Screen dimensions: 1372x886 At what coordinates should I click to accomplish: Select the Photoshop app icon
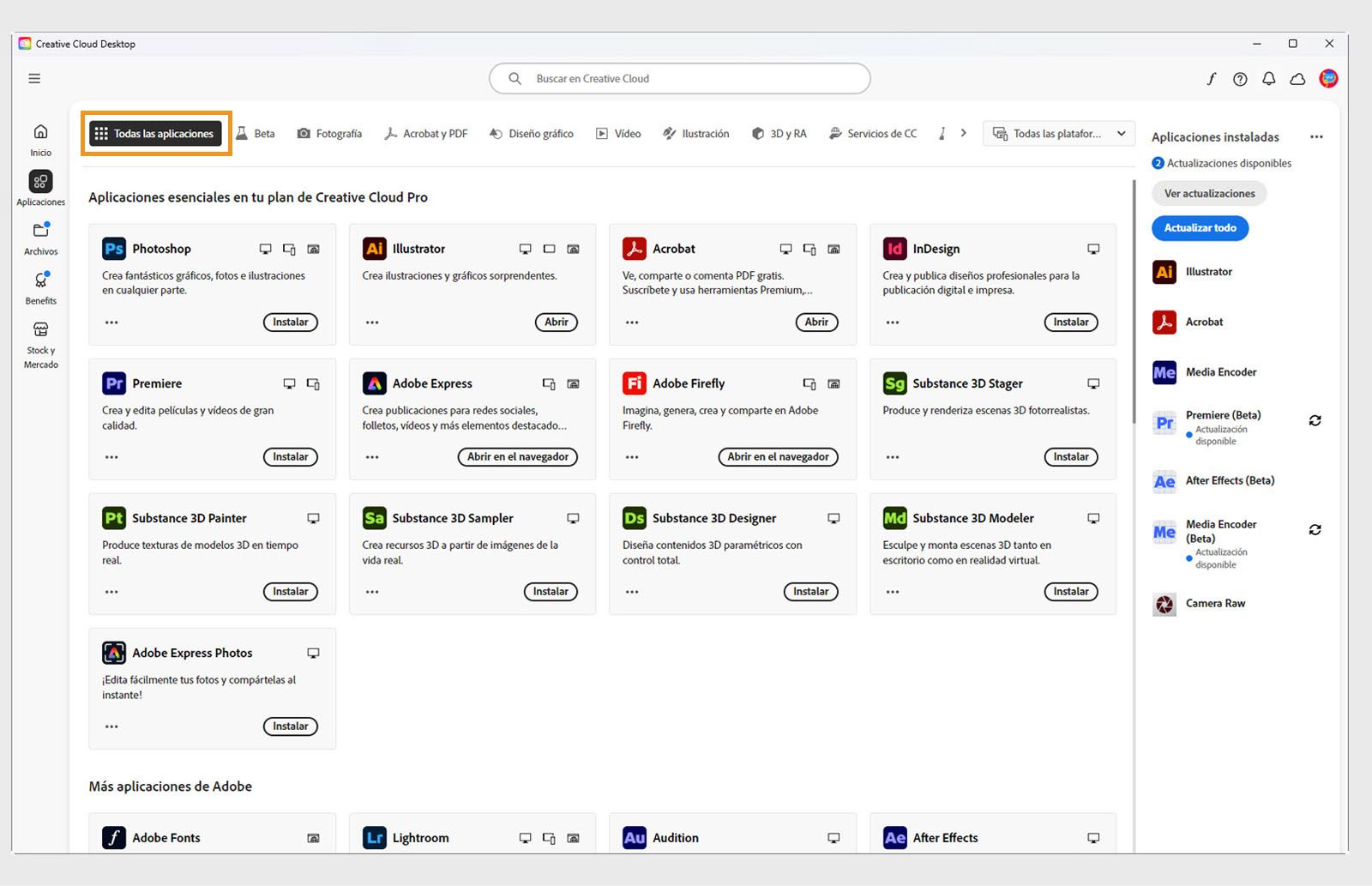114,248
